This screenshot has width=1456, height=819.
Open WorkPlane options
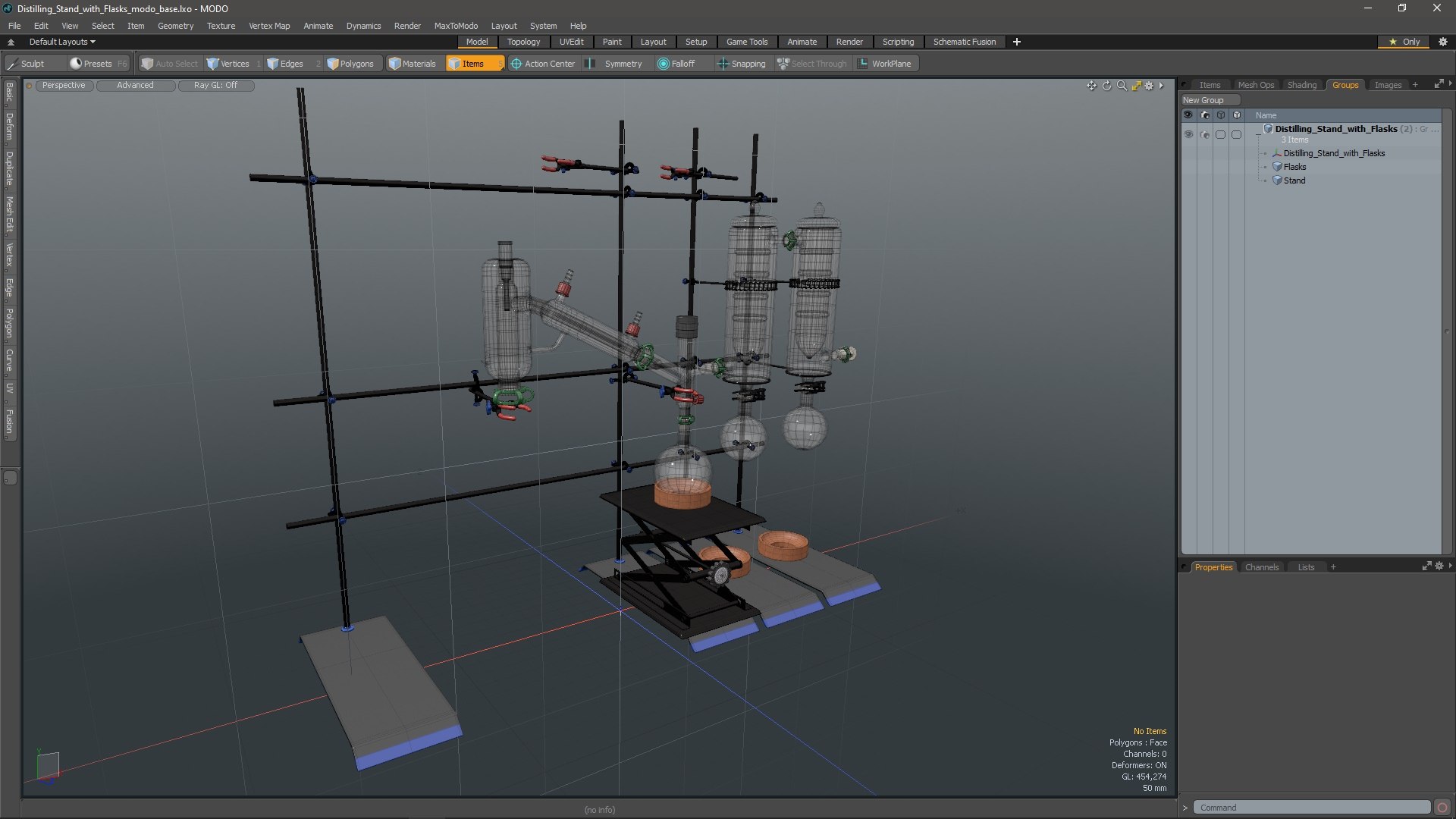tap(885, 64)
